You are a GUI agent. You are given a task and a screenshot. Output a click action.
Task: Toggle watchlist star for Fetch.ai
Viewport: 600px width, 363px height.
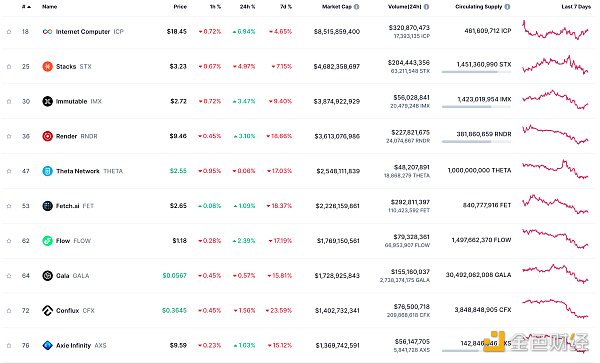[x=9, y=206]
